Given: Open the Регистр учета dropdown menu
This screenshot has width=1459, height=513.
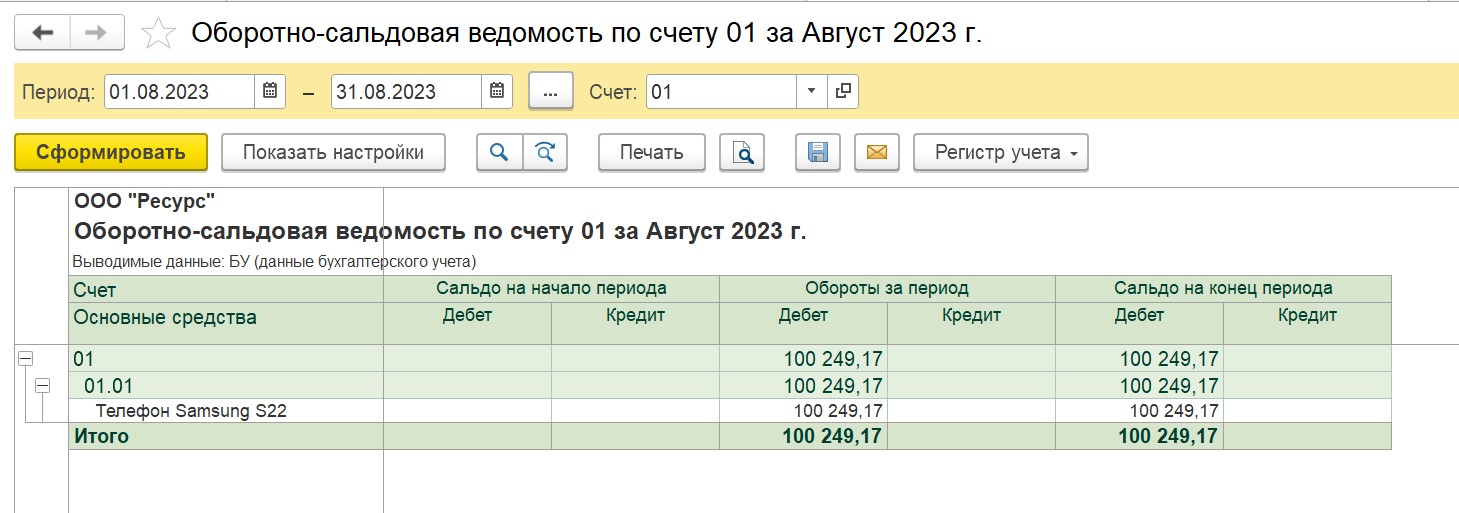Looking at the screenshot, I should (1001, 152).
